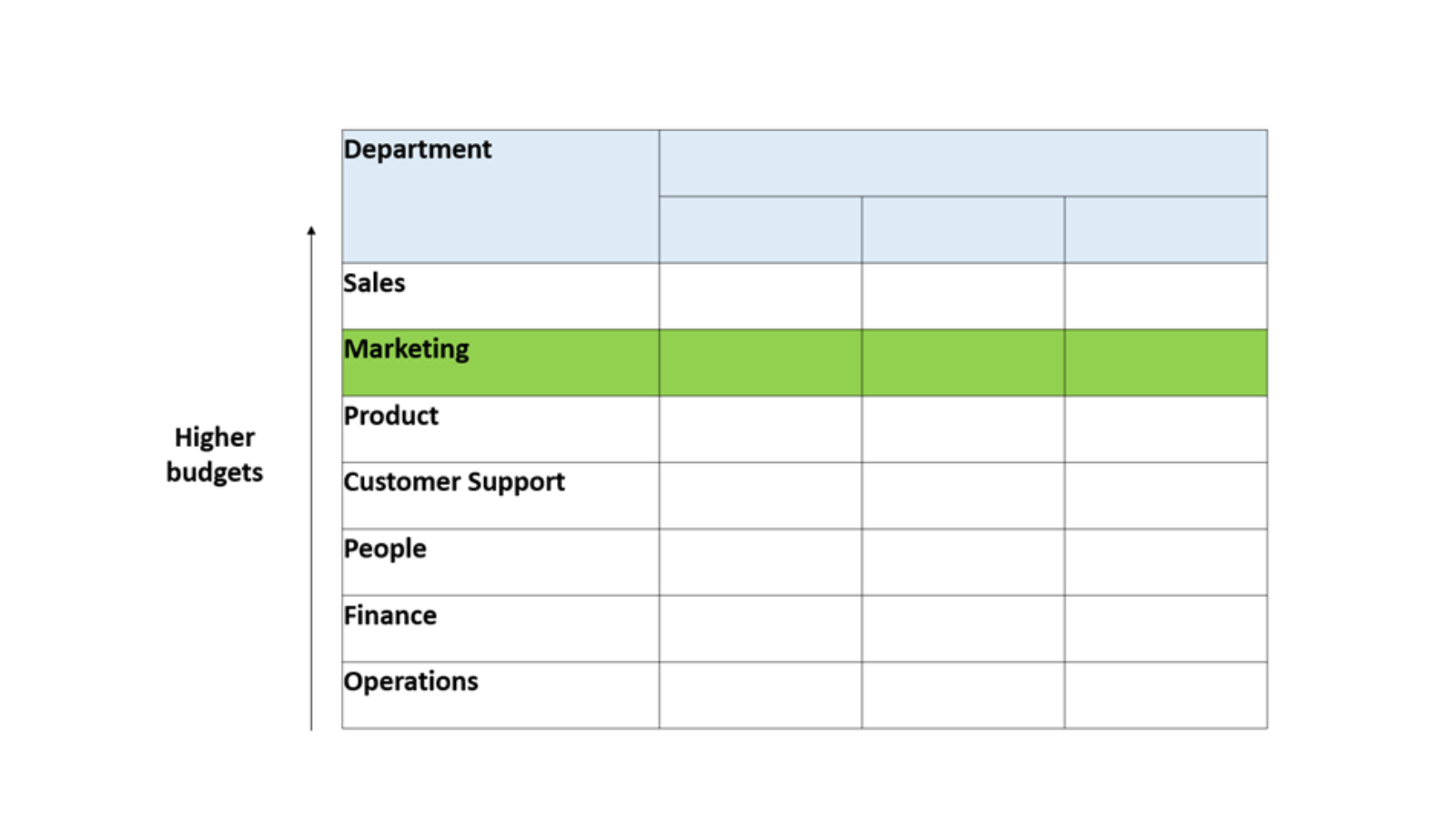Click the first empty cell in Sales row
The image size is (1456, 819).
[761, 296]
